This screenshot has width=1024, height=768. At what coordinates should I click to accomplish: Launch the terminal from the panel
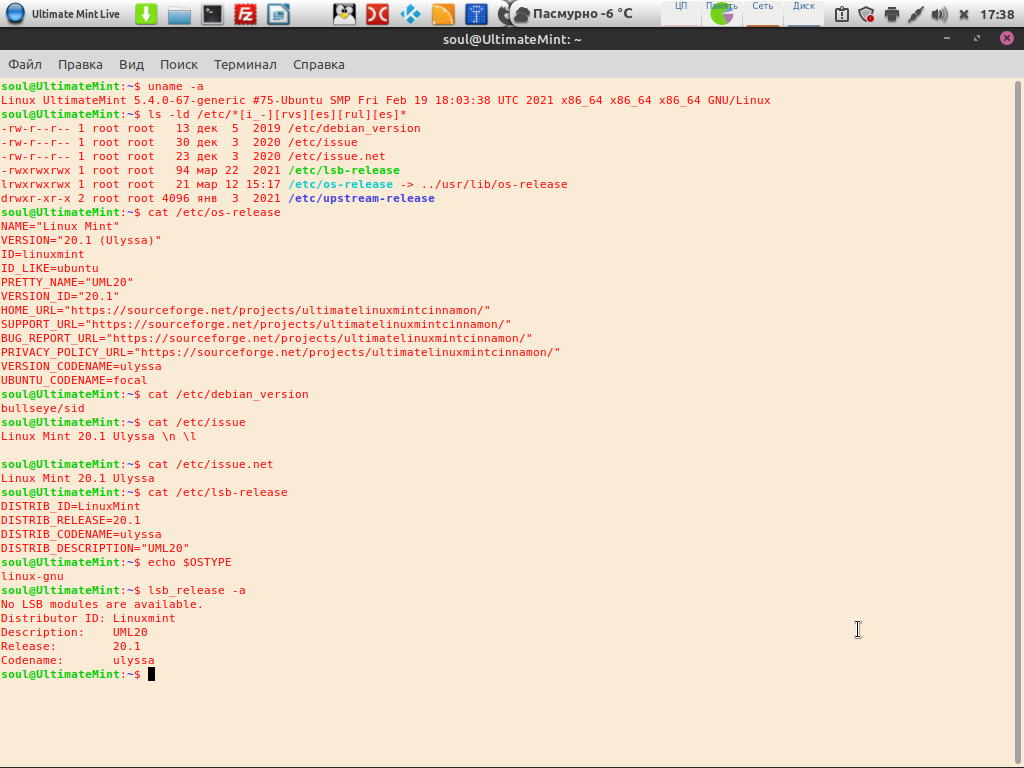click(212, 14)
